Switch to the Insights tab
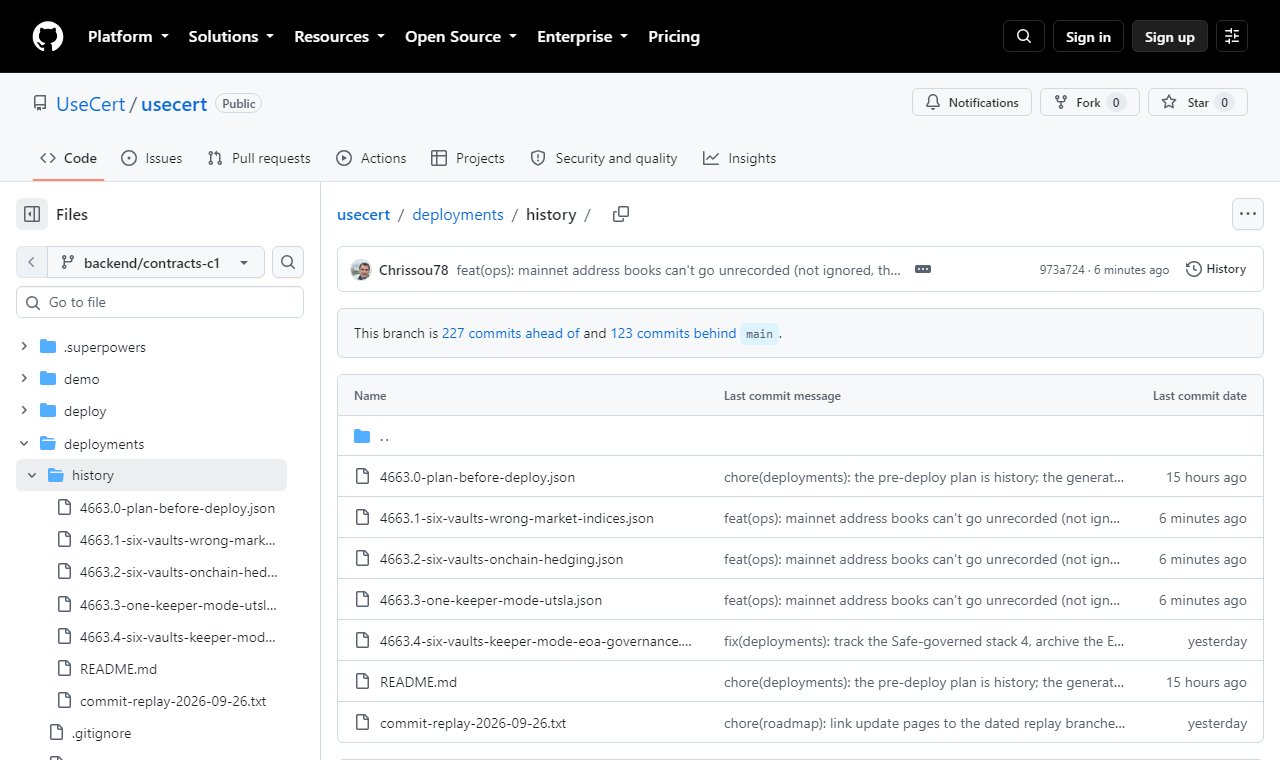The image size is (1280, 760). tap(739, 158)
